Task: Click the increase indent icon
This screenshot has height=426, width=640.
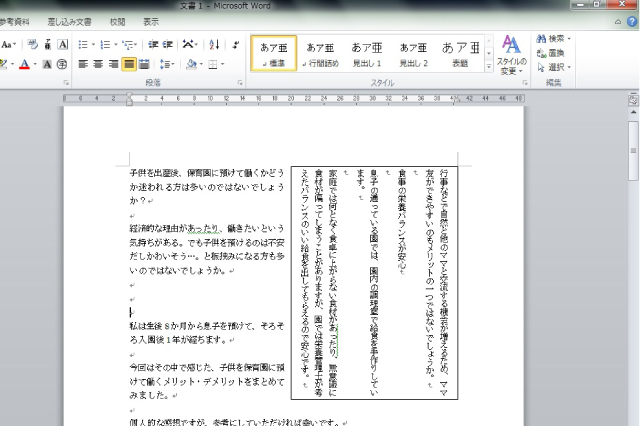Action: click(x=168, y=44)
